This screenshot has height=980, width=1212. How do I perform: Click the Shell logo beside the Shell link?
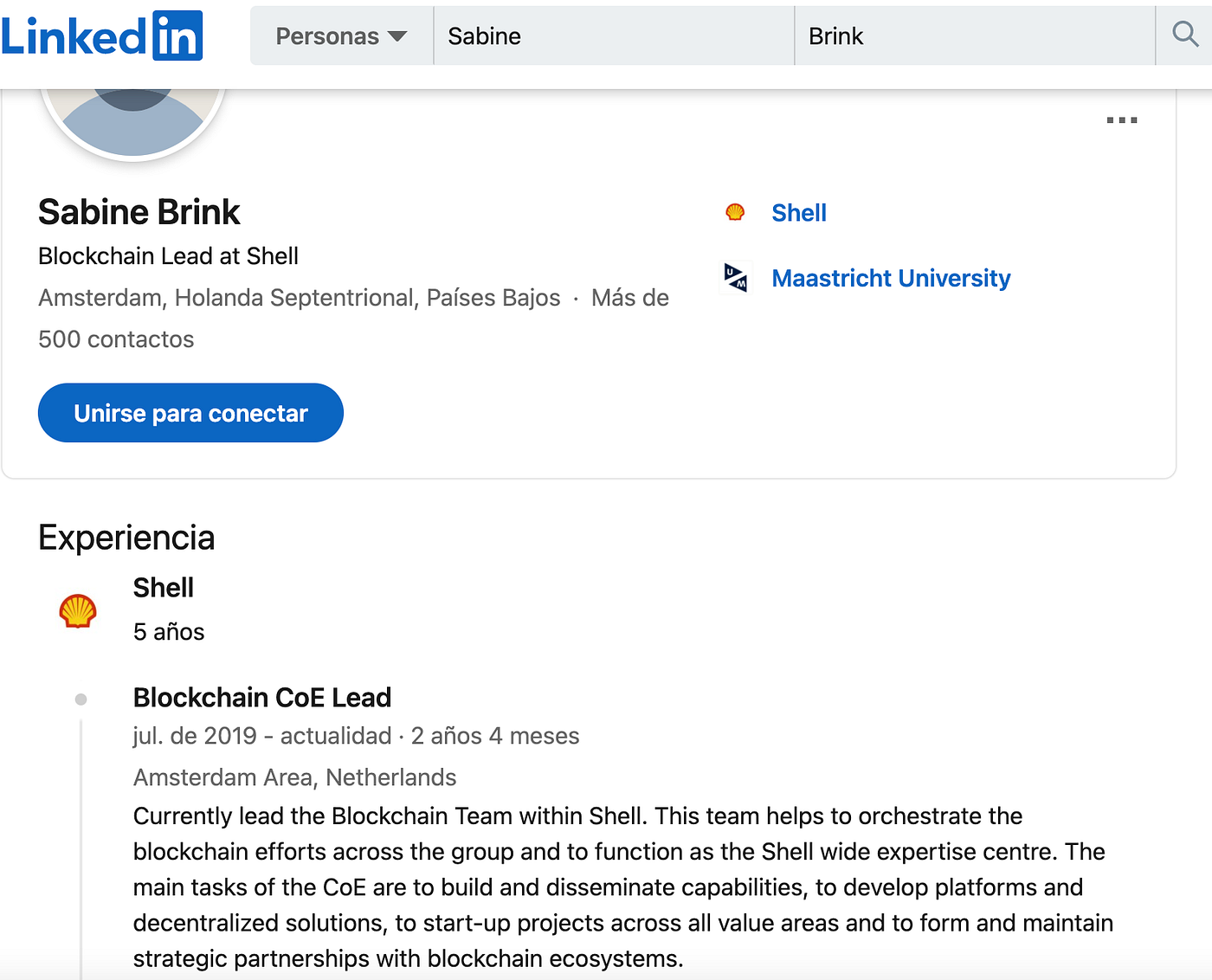pos(735,212)
